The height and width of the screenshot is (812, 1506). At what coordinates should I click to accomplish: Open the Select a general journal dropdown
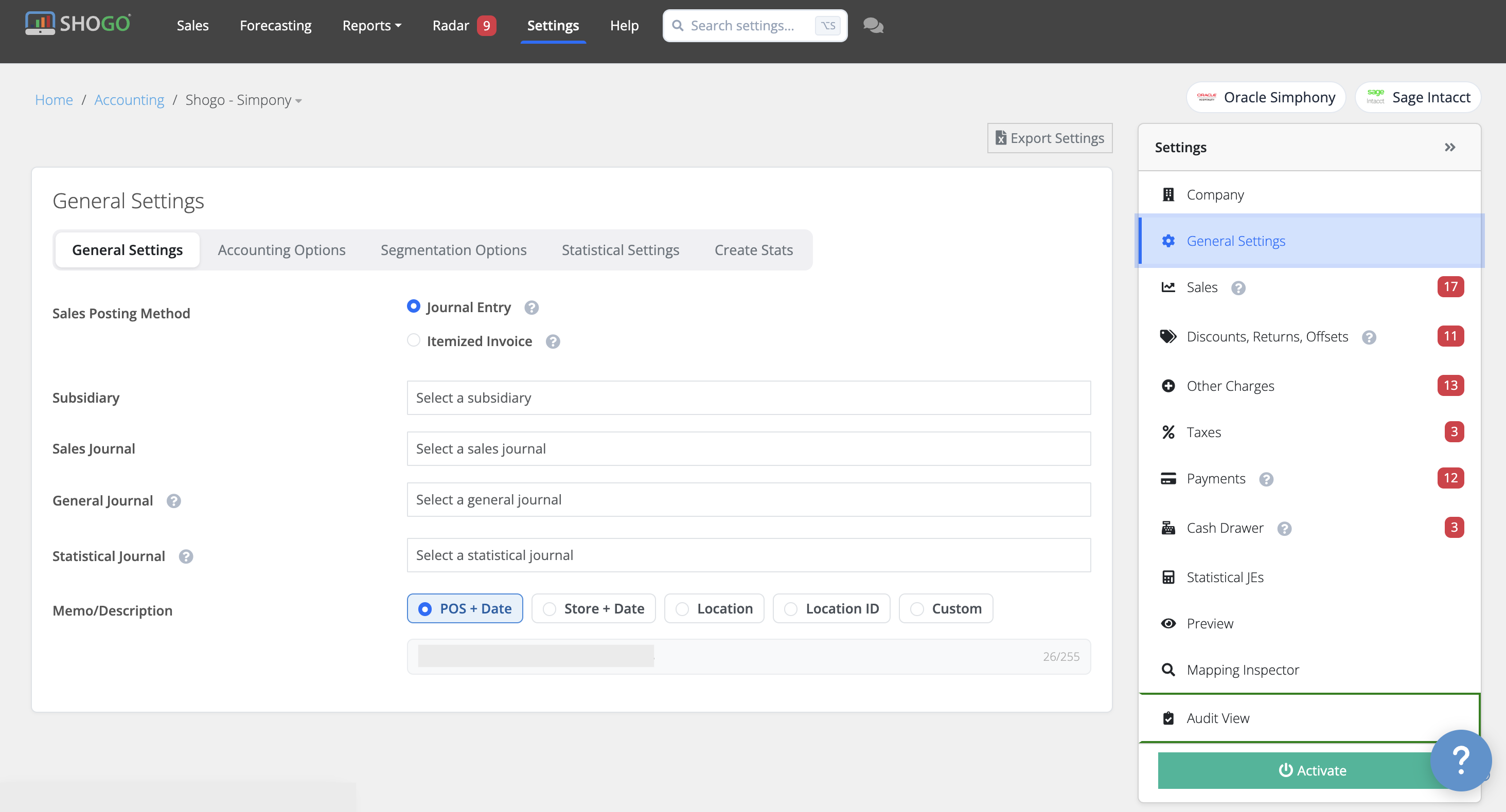tap(748, 499)
